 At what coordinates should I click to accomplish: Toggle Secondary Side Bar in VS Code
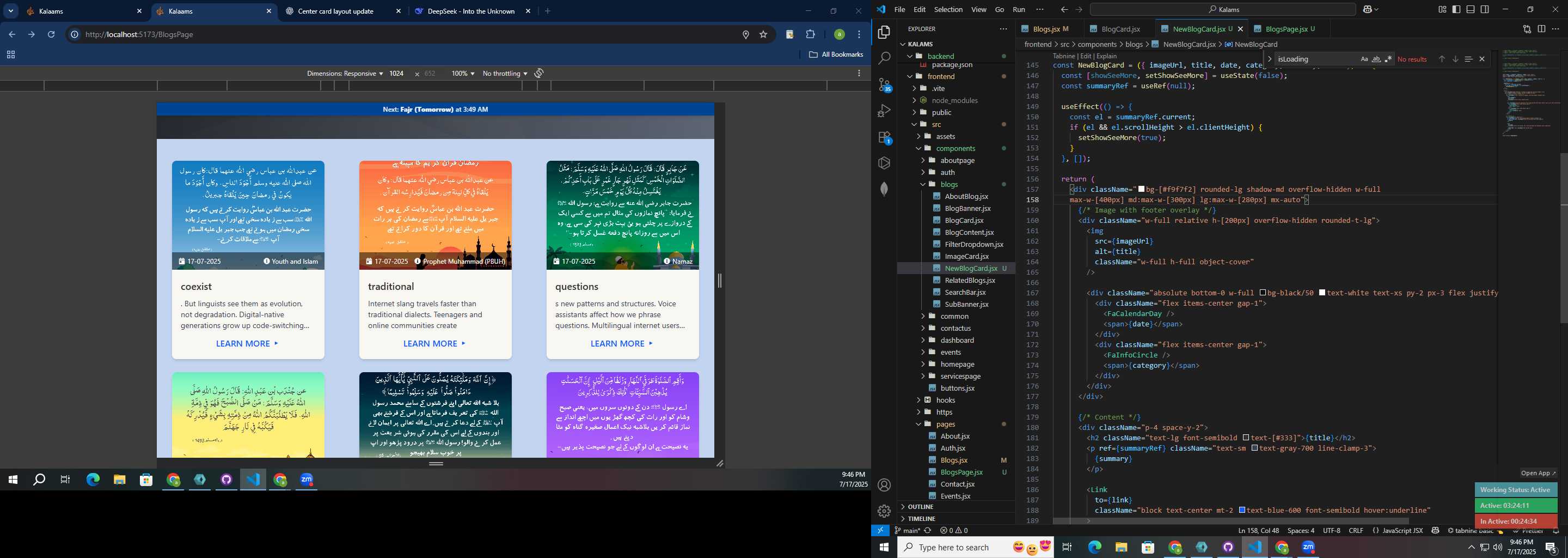(1485, 9)
